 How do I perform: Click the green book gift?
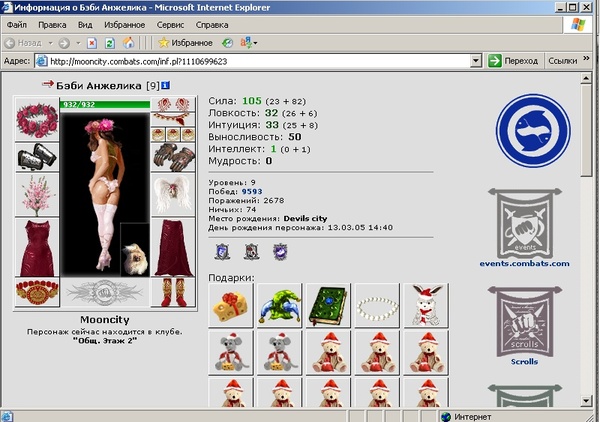[x=328, y=305]
